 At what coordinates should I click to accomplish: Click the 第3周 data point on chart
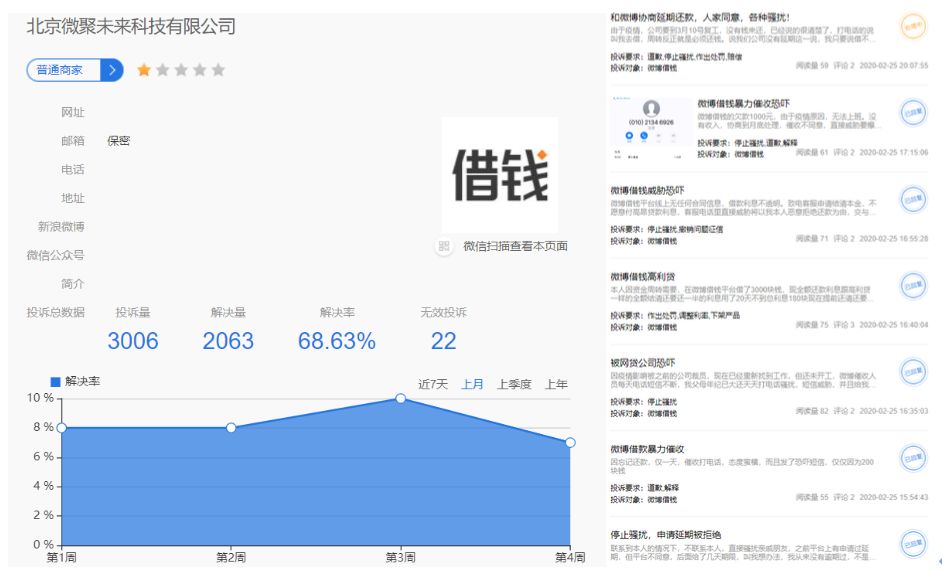pos(401,398)
